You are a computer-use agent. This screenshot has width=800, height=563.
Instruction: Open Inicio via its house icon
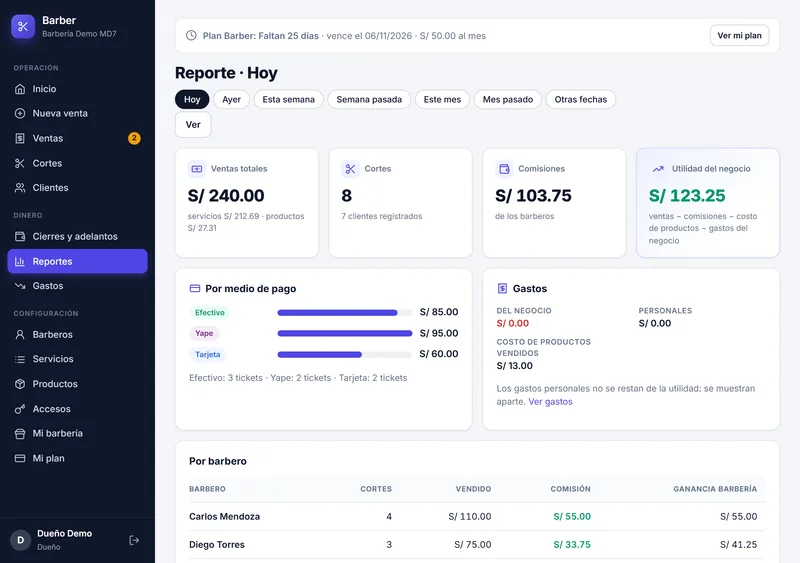click(x=20, y=89)
